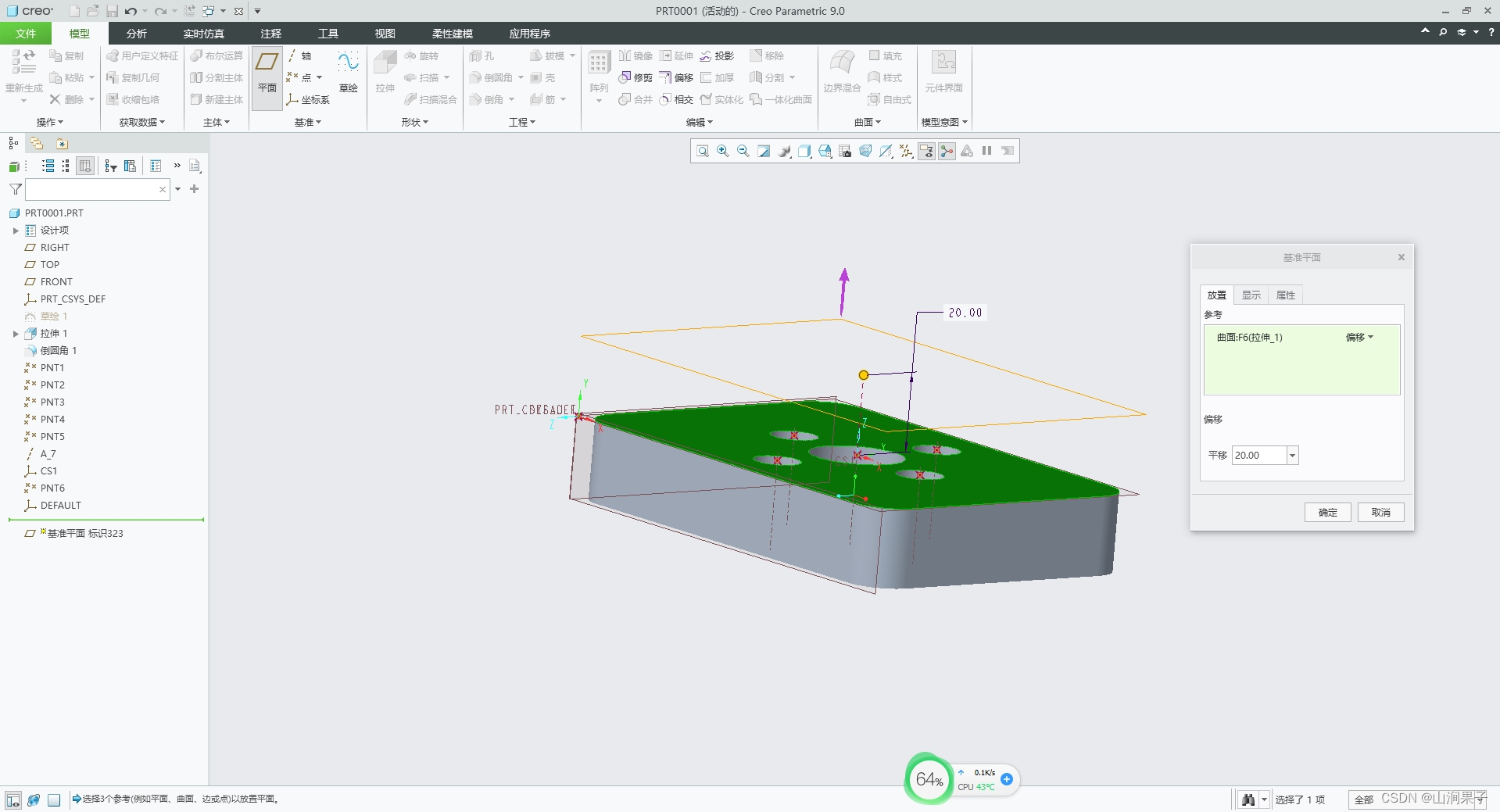The height and width of the screenshot is (812, 1500).
Task: Click the Repaint icon in graphics toolbar
Action: pyautogui.click(x=764, y=151)
